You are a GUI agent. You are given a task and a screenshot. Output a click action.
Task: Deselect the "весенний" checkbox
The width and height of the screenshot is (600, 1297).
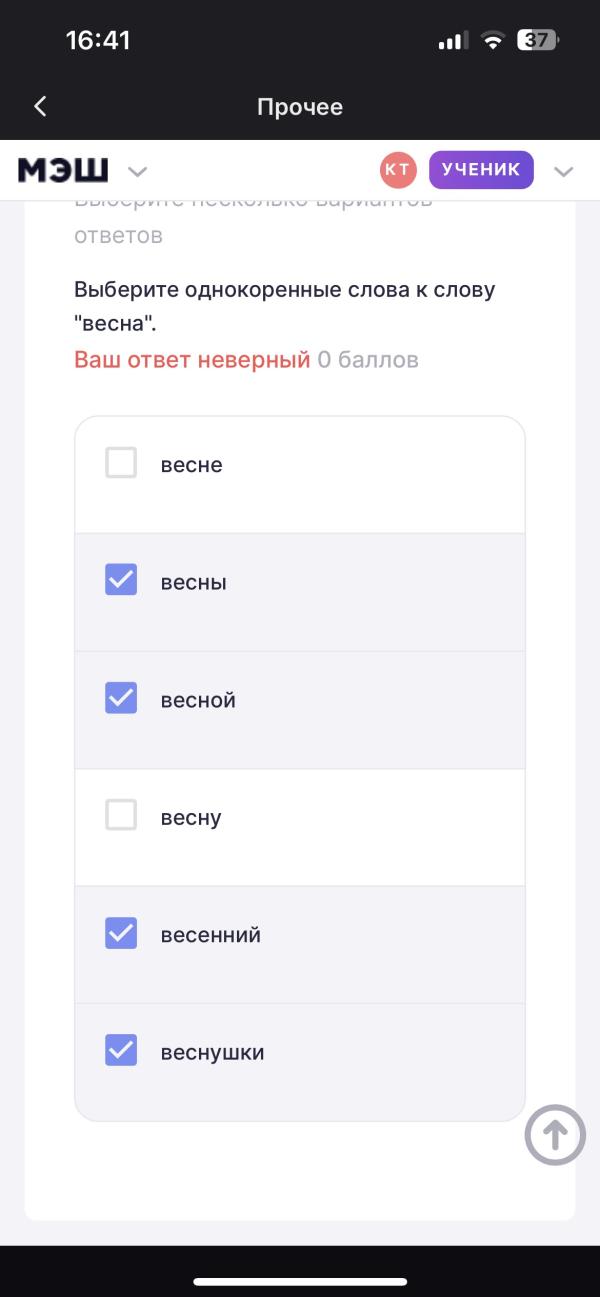coord(121,933)
